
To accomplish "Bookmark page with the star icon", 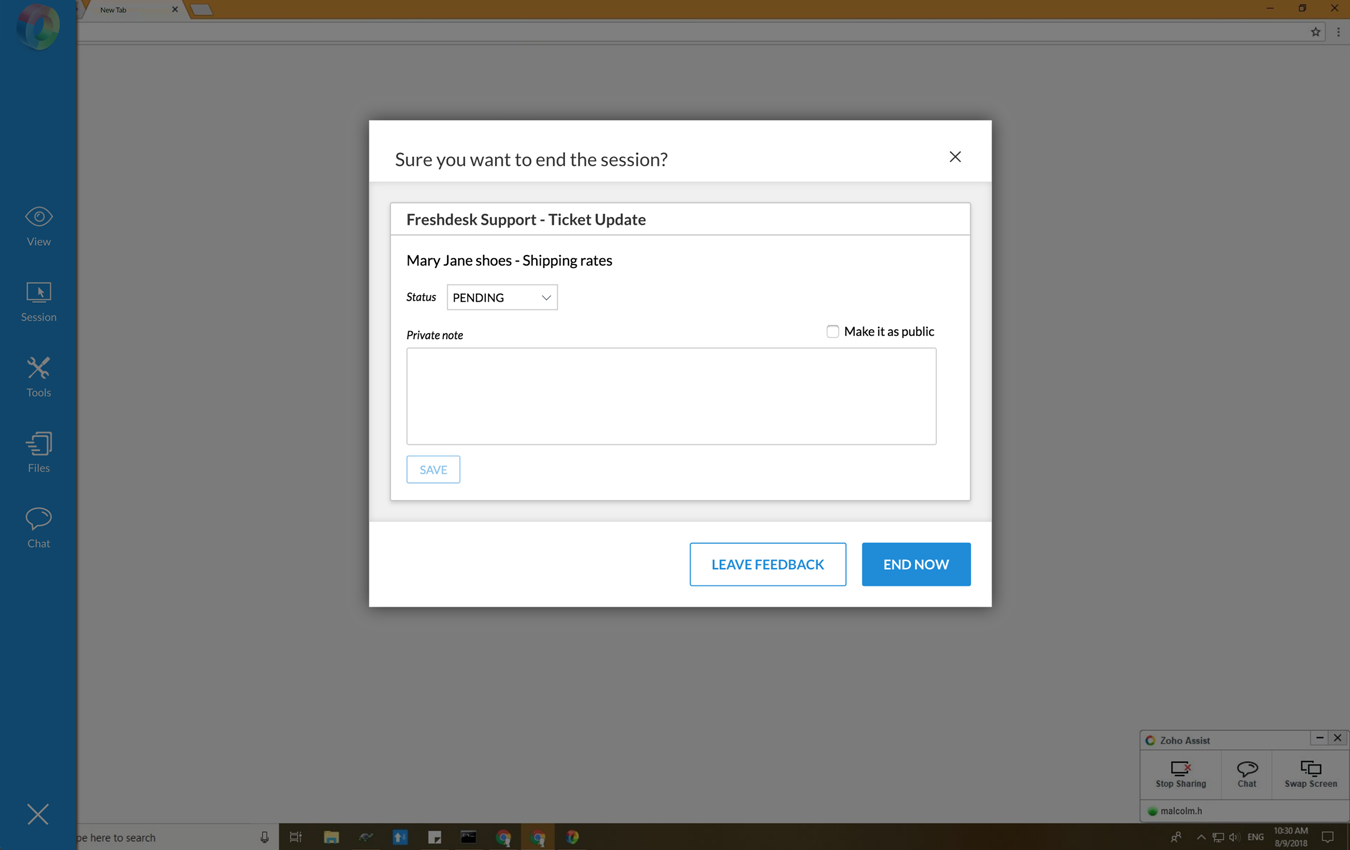I will pos(1315,32).
